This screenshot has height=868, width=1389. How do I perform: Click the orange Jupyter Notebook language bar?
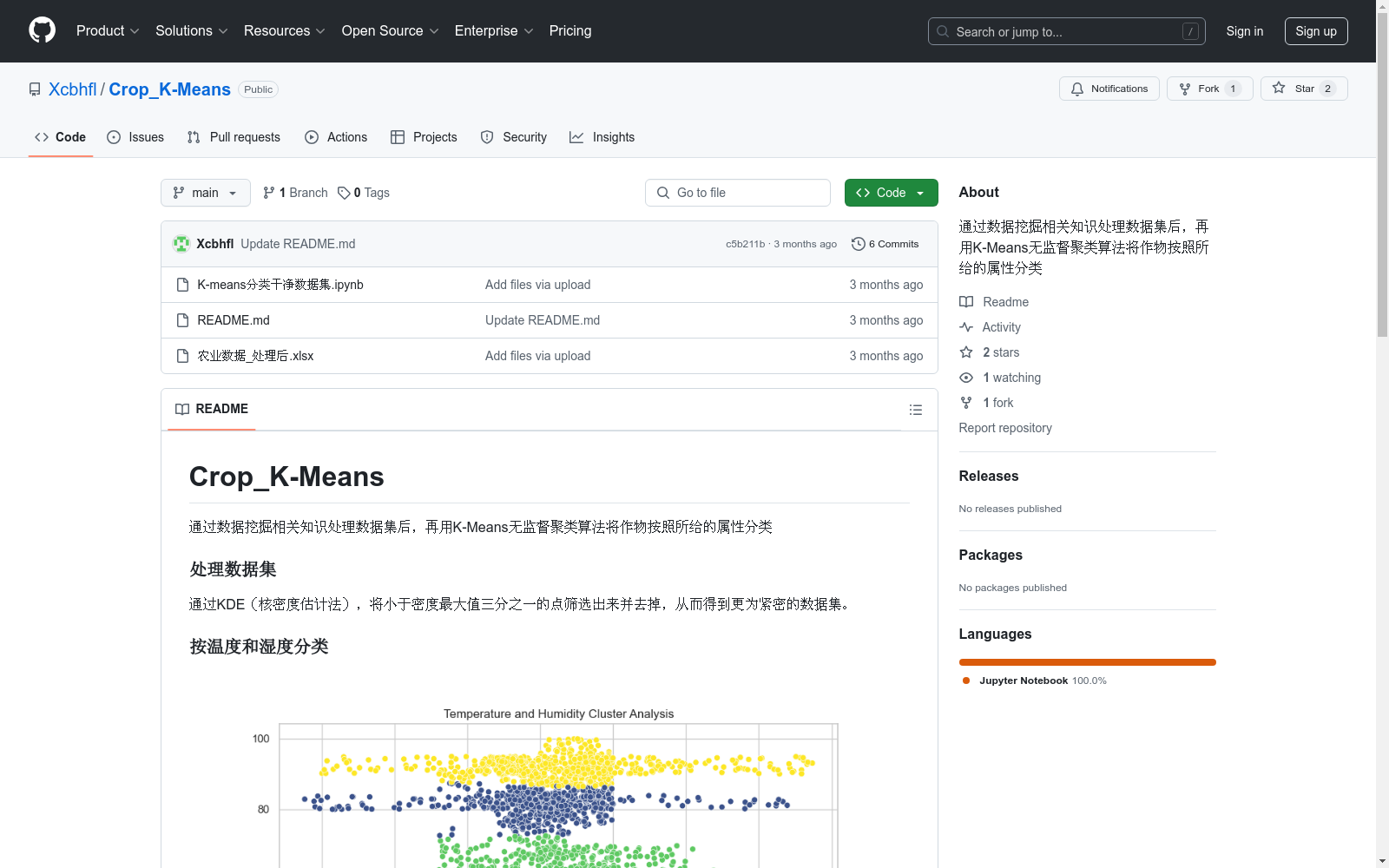(1087, 662)
